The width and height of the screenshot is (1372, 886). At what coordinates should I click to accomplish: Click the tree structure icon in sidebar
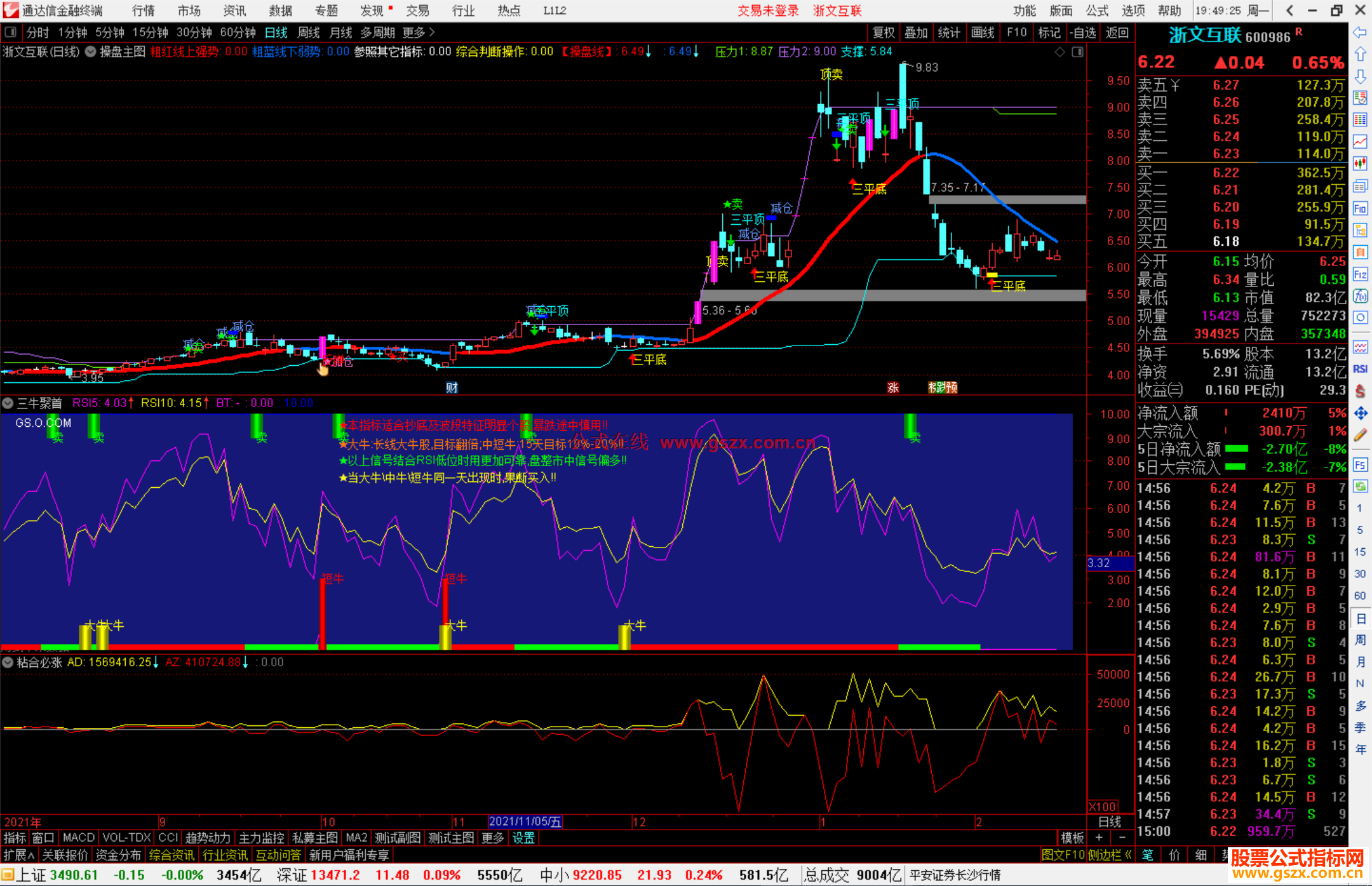(x=1360, y=230)
